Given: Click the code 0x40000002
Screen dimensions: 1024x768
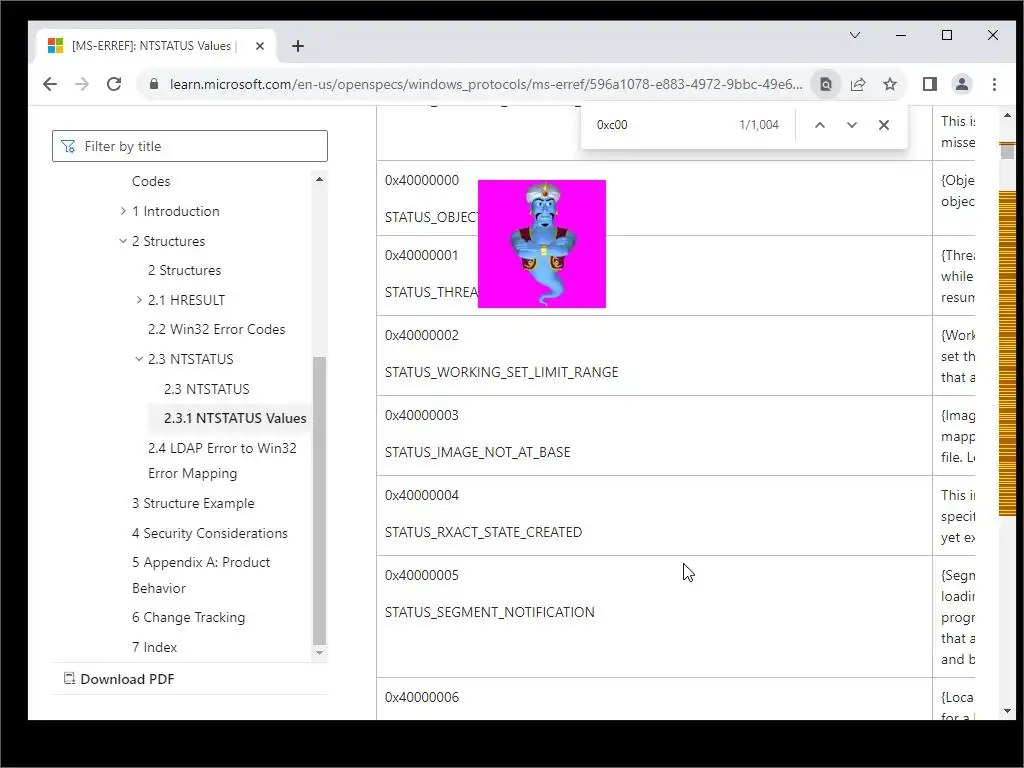Looking at the screenshot, I should tap(422, 335).
